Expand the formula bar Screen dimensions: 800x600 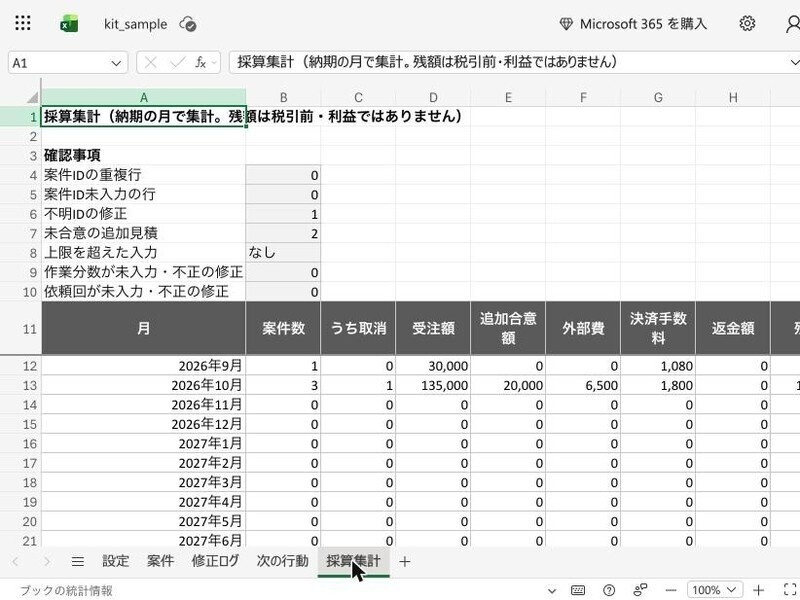(794, 62)
